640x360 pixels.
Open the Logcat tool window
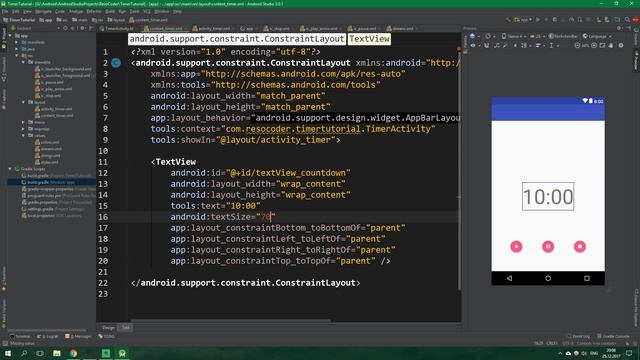pyautogui.click(x=48, y=336)
